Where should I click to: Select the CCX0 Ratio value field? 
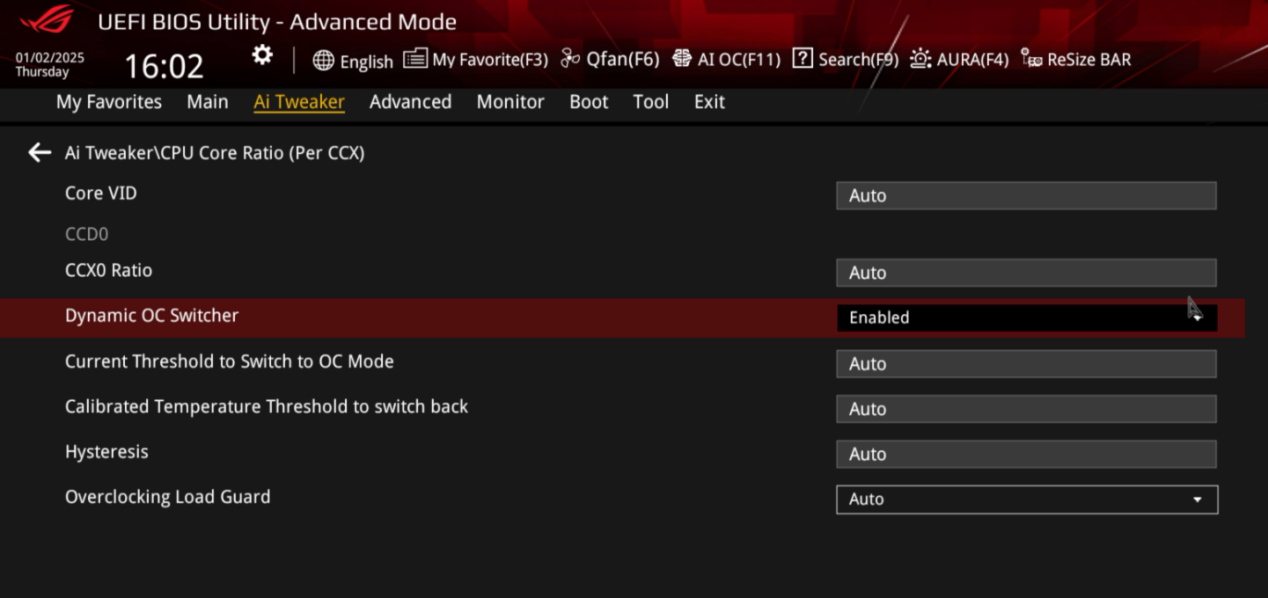(1026, 273)
